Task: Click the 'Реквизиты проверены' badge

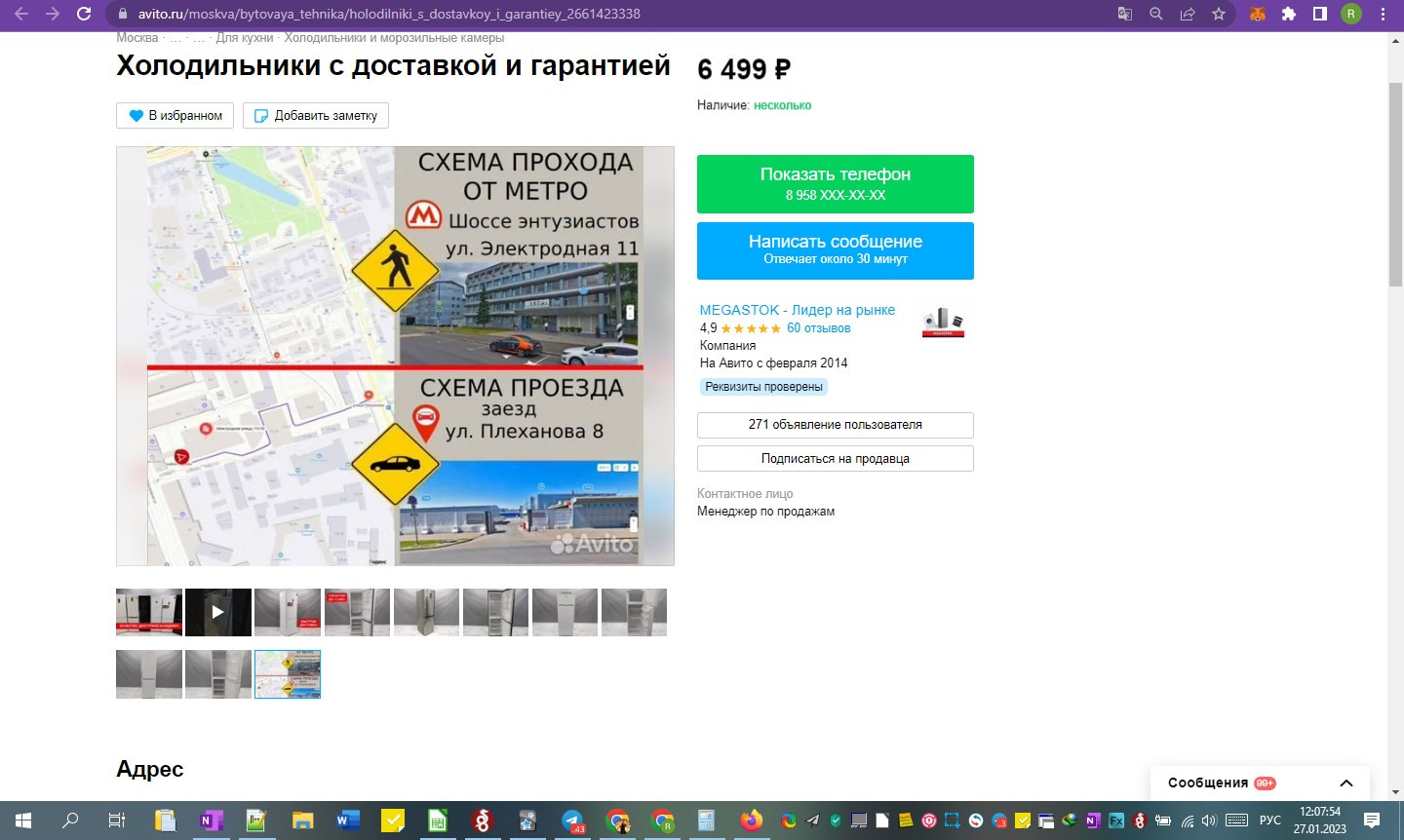Action: [x=763, y=387]
